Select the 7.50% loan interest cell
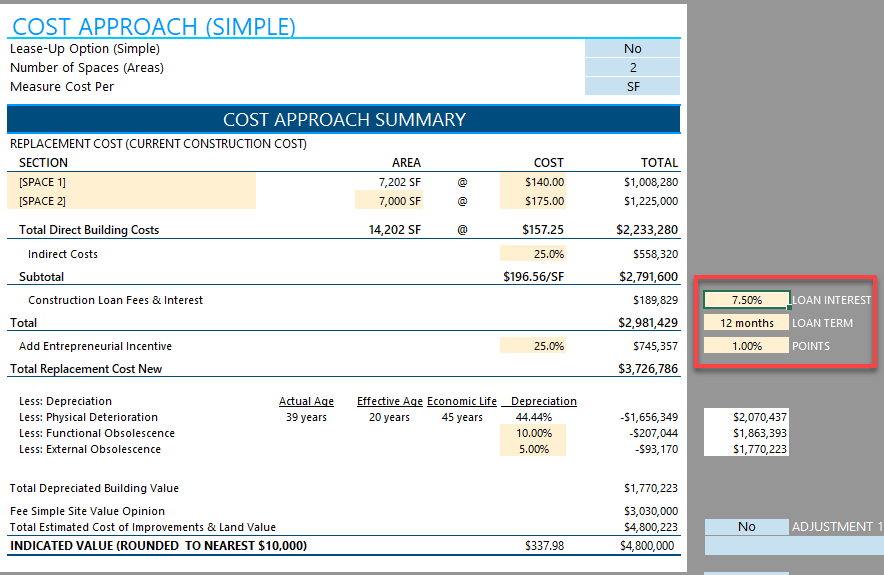Screen dimensions: 884x575 click(746, 300)
